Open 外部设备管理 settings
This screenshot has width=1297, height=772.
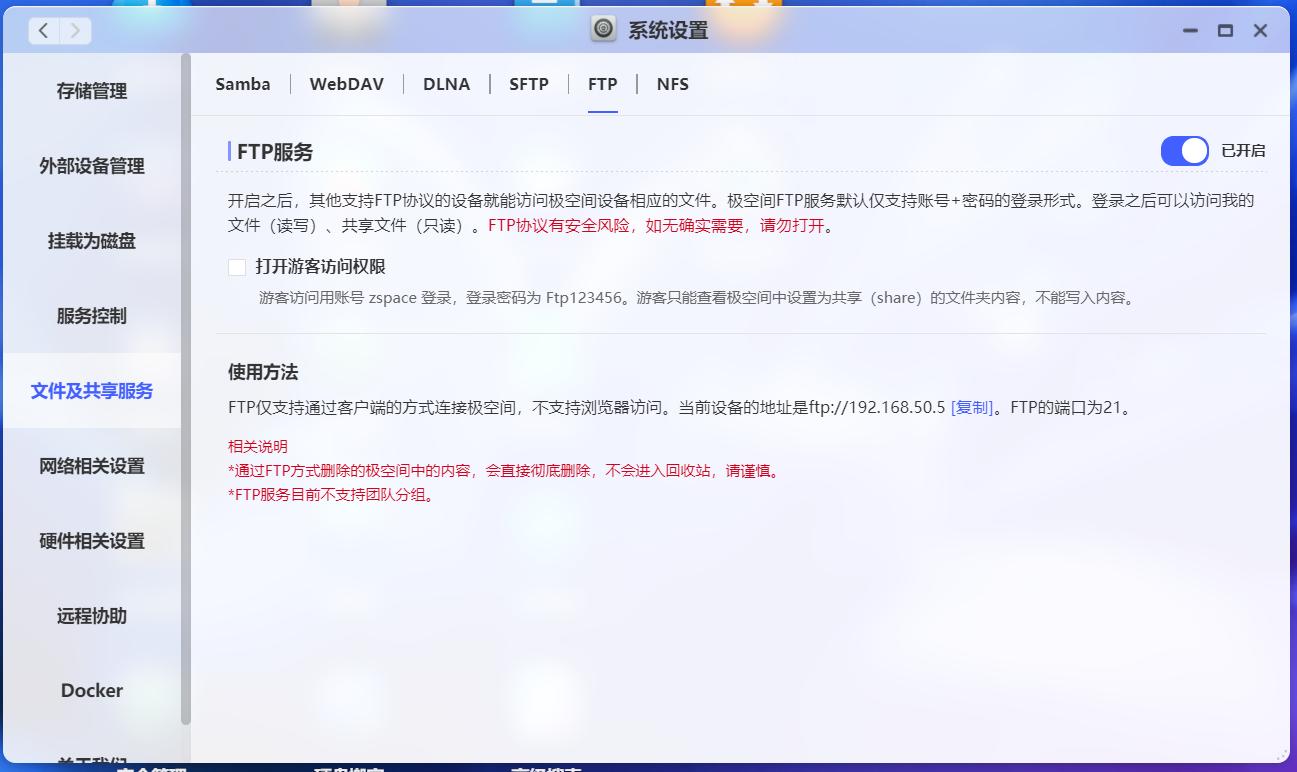91,166
